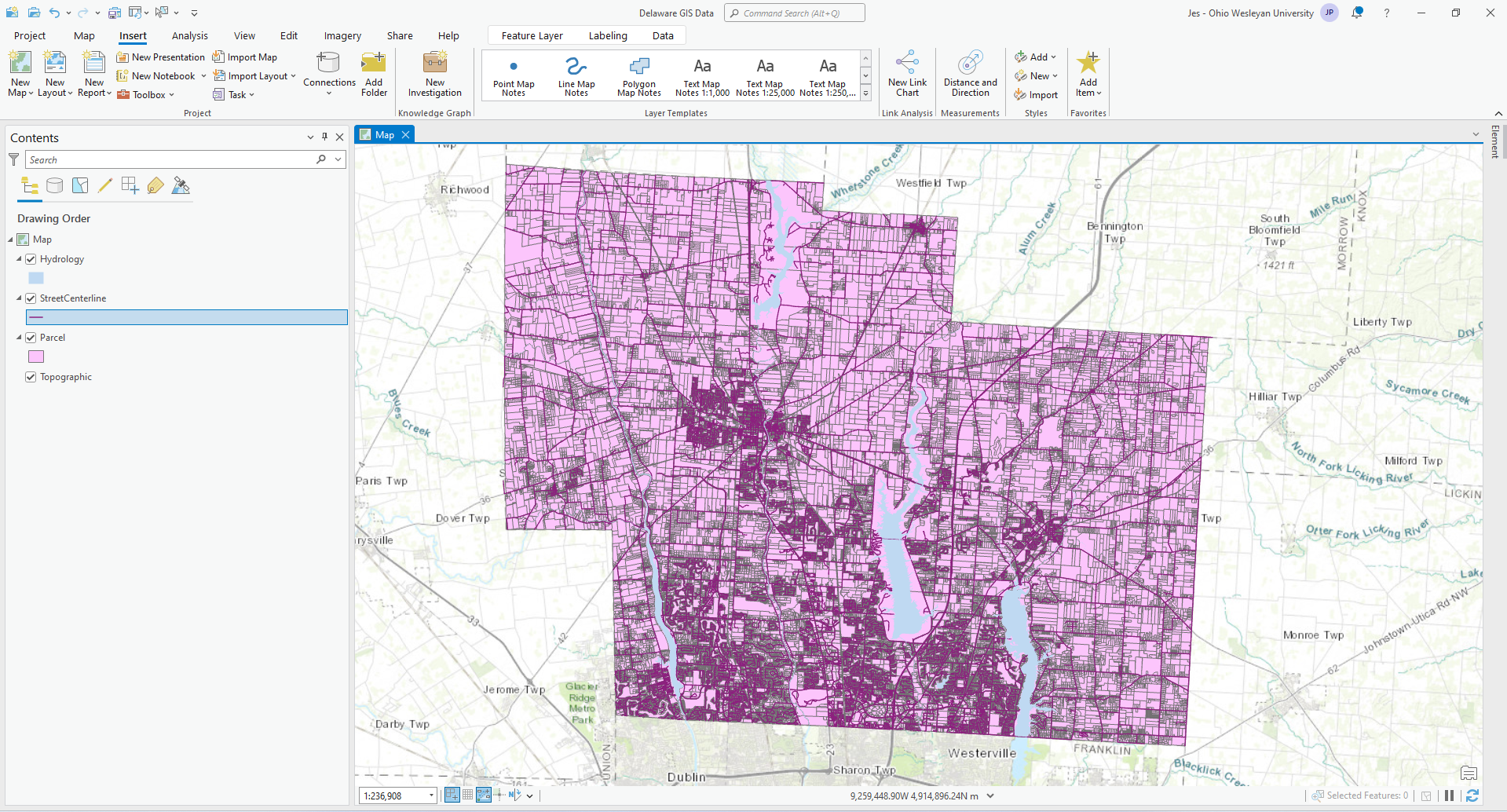The width and height of the screenshot is (1507, 812).
Task: Open the New Link Chart tool
Action: 907,75
